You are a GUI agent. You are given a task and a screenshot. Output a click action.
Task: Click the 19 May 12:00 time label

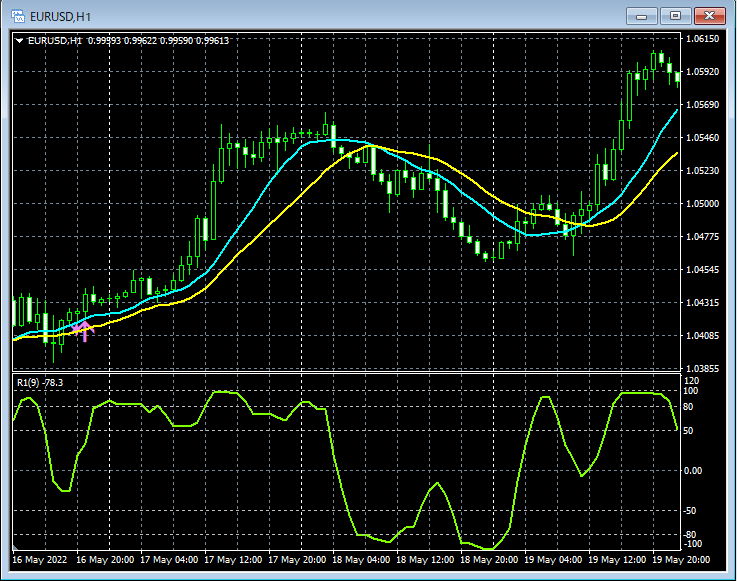coord(617,560)
